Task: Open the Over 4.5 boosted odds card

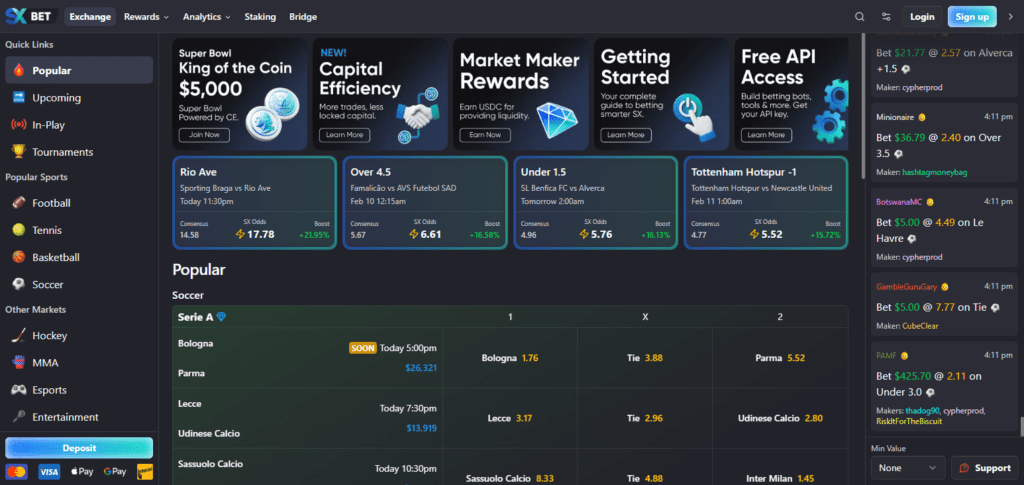Action: tap(425, 203)
